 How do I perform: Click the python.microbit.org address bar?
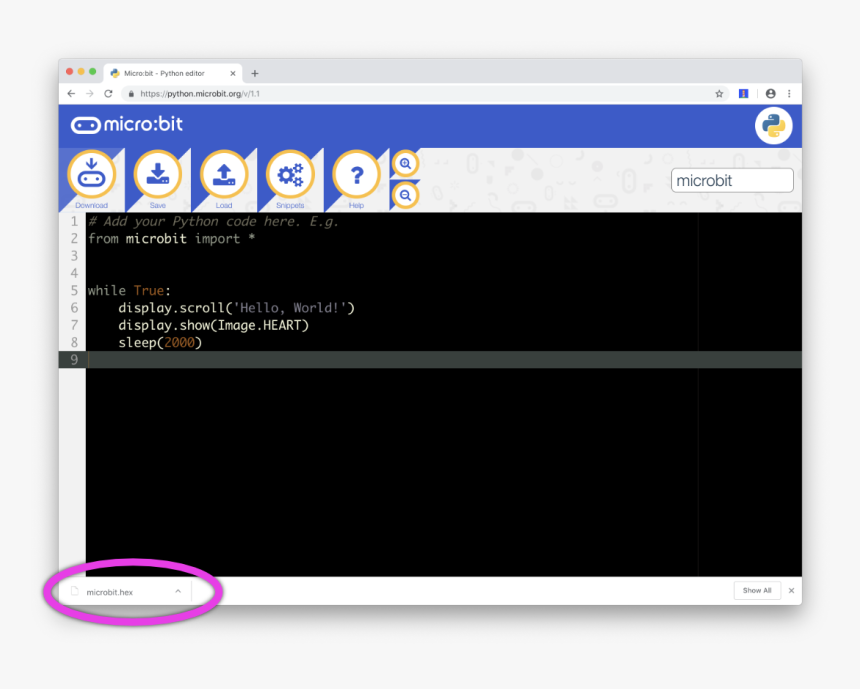click(x=400, y=93)
